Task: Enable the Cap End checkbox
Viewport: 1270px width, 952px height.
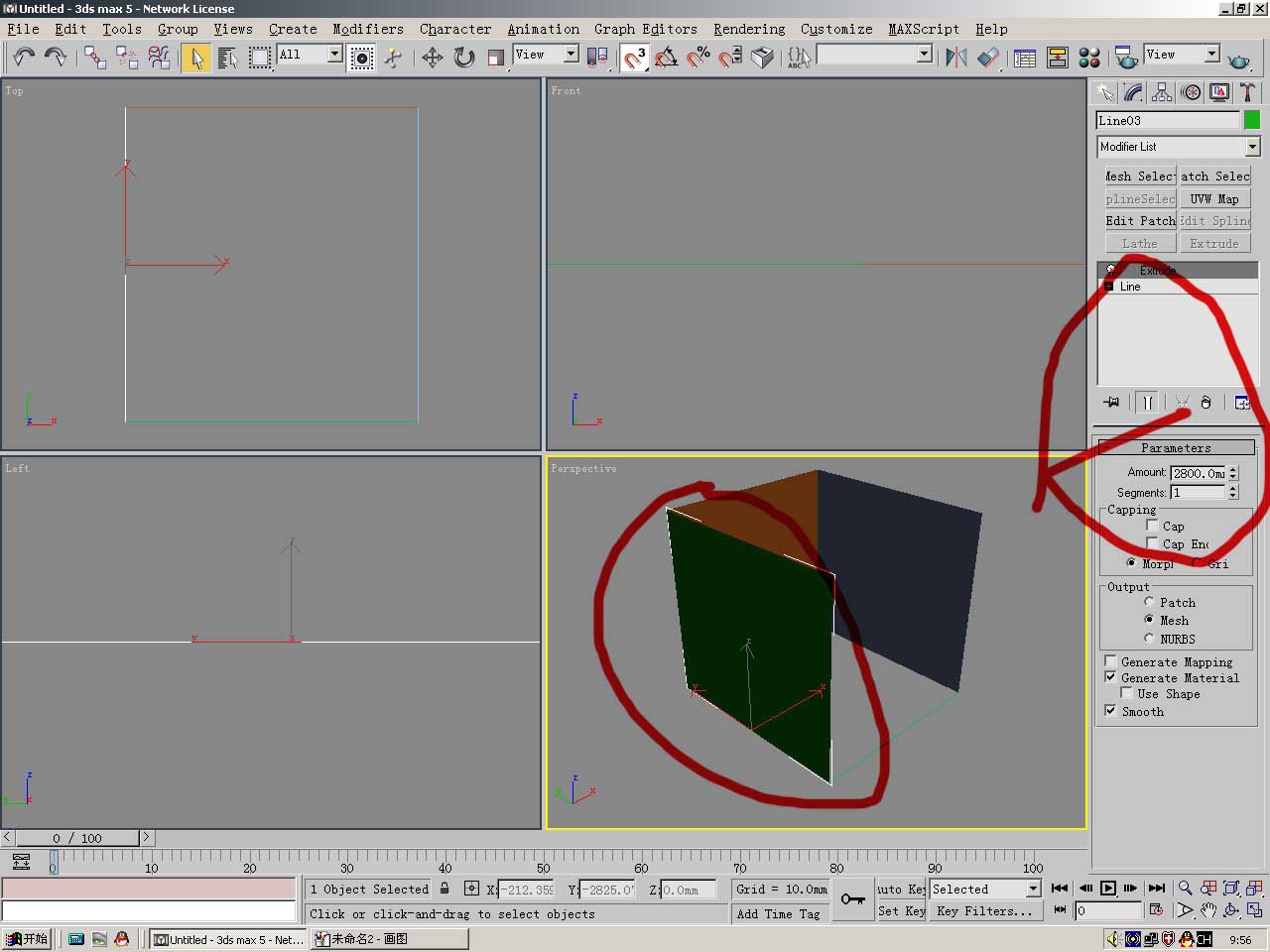Action: coord(1152,543)
